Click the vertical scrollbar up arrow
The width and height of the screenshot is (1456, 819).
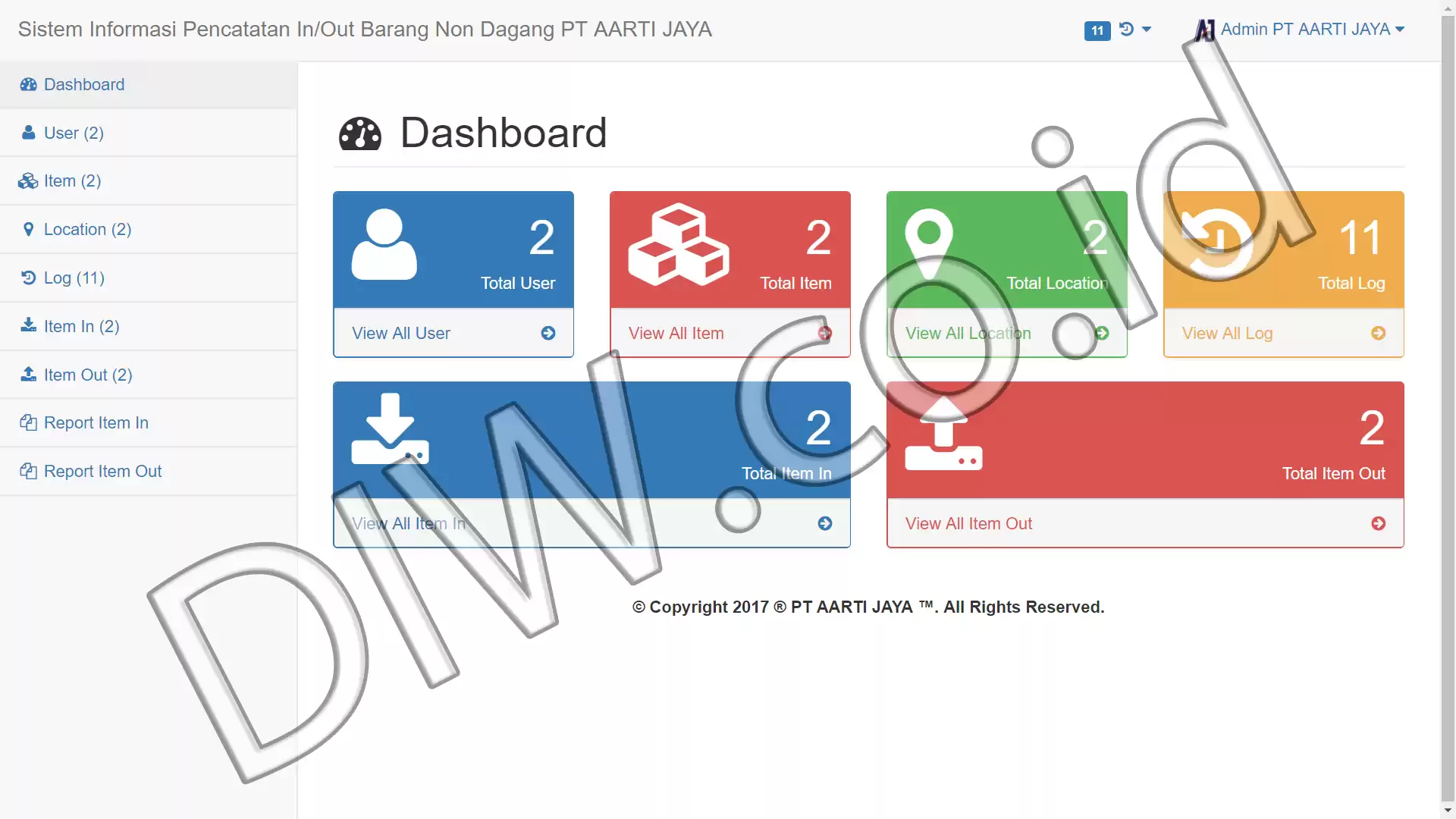point(1448,8)
